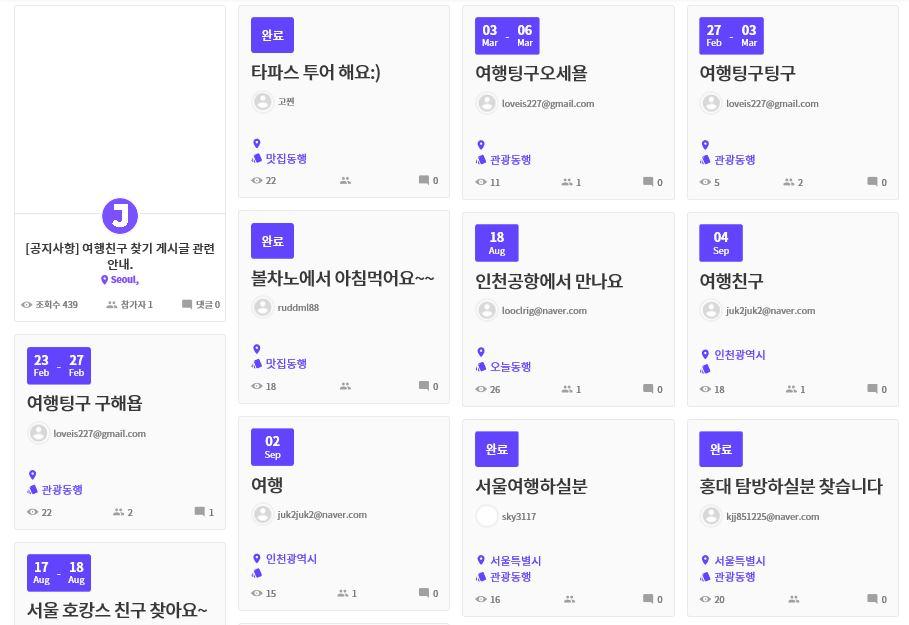Viewport: 909px width, 625px height.
Task: Click the avatar beside sky3117
Action: pos(487,516)
